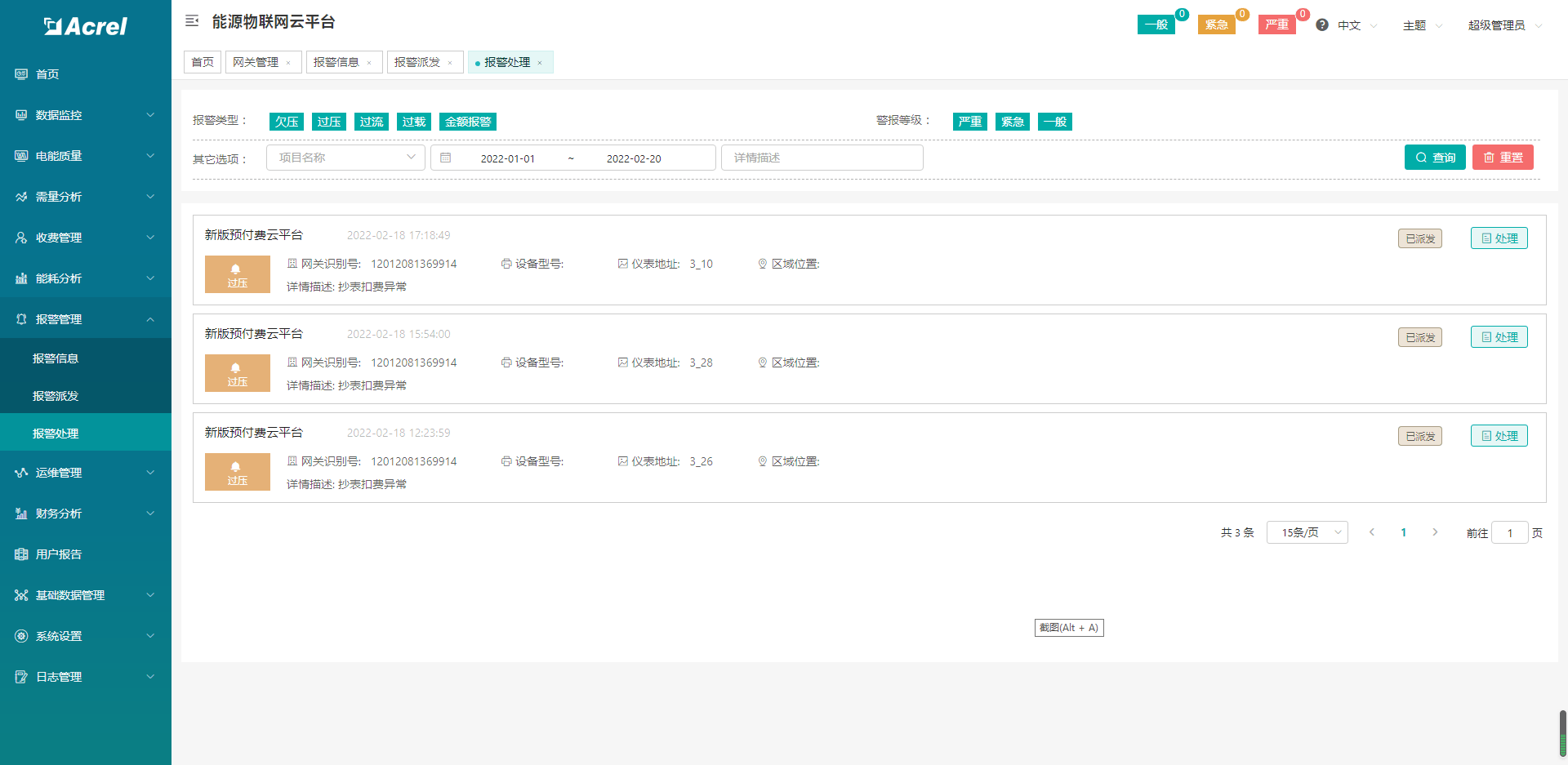Open 报警信息 submenu item in sidebar
The height and width of the screenshot is (765, 1568).
pyautogui.click(x=86, y=358)
